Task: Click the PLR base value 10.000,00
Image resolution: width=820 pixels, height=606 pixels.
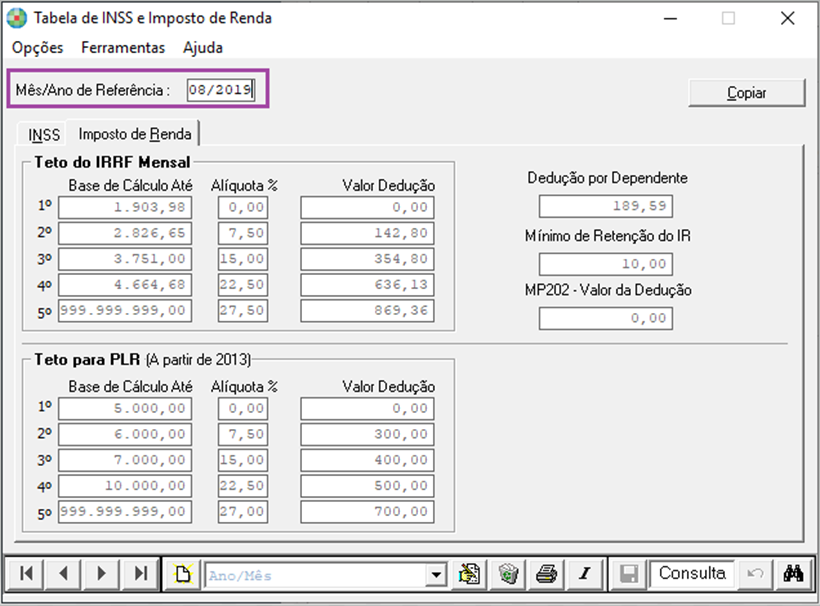Action: coord(125,486)
